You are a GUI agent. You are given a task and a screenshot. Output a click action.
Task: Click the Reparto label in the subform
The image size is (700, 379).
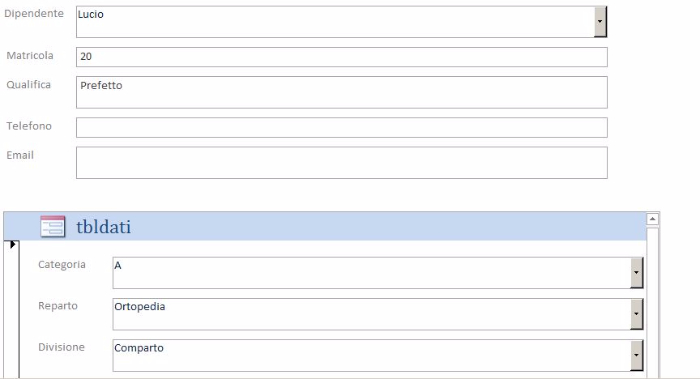(x=58, y=306)
